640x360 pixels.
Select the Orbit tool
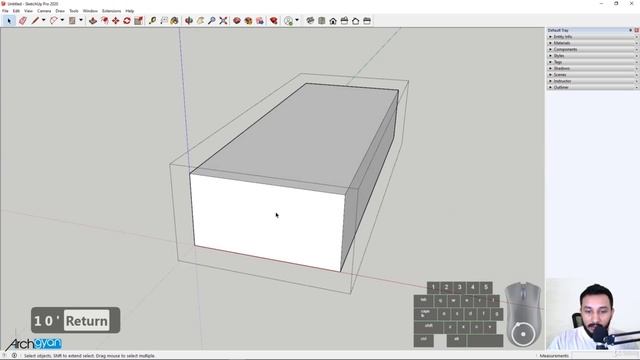click(x=189, y=20)
